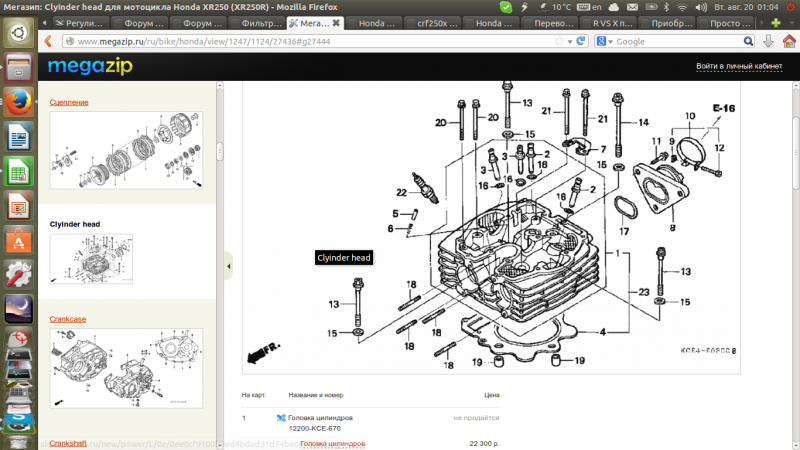The image size is (800, 450).
Task: Click the 'не продаётся' status text
Action: pyautogui.click(x=476, y=418)
